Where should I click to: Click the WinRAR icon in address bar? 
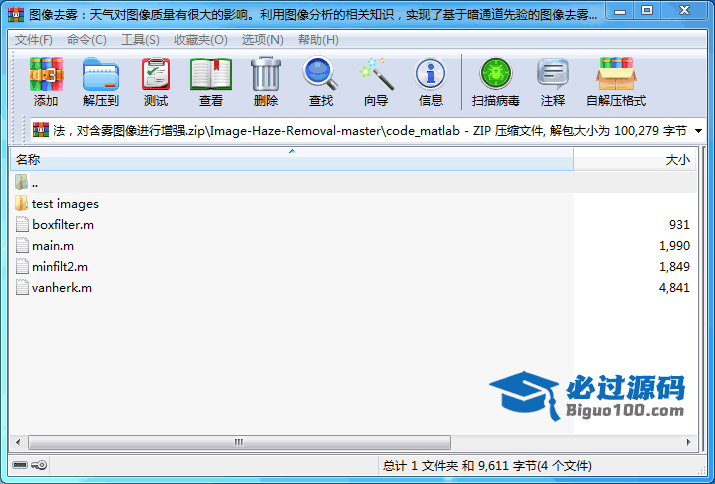click(x=41, y=130)
